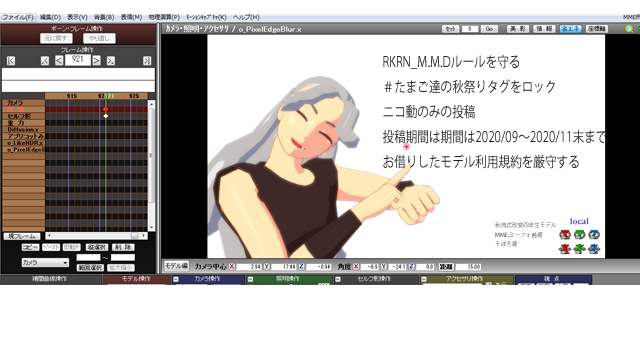640x360 pixels.
Task: Click the コピー copy button
Action: (30, 247)
